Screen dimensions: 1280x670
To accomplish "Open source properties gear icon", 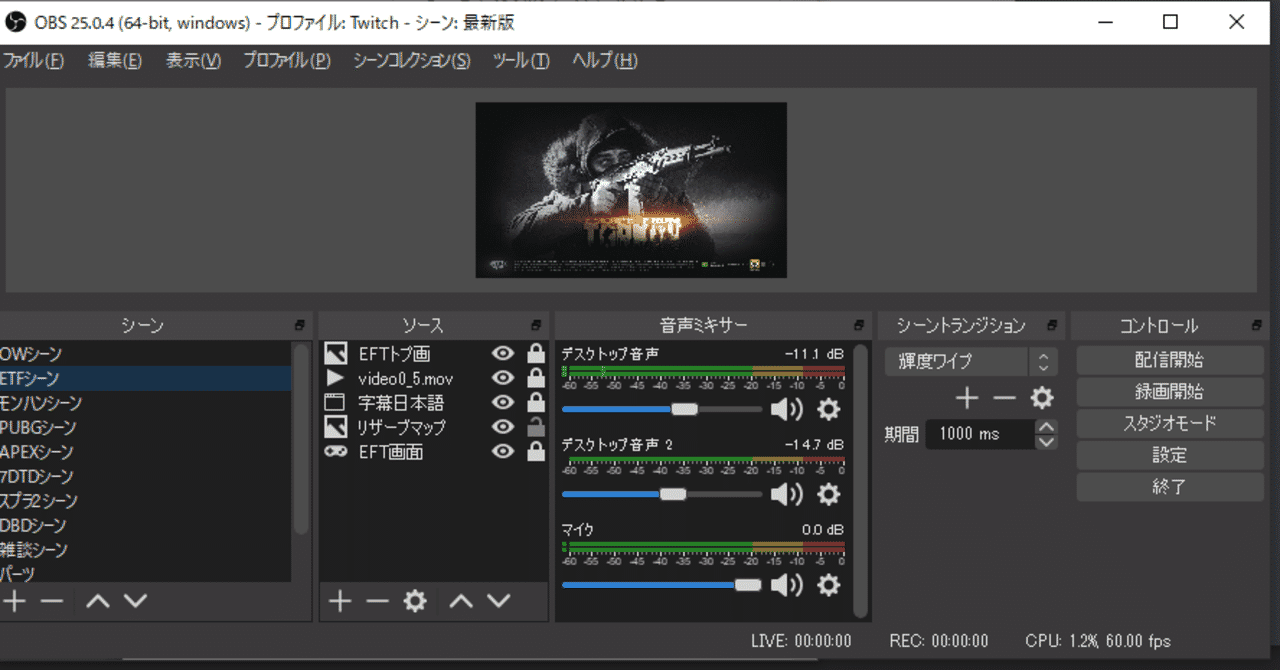I will pos(415,601).
